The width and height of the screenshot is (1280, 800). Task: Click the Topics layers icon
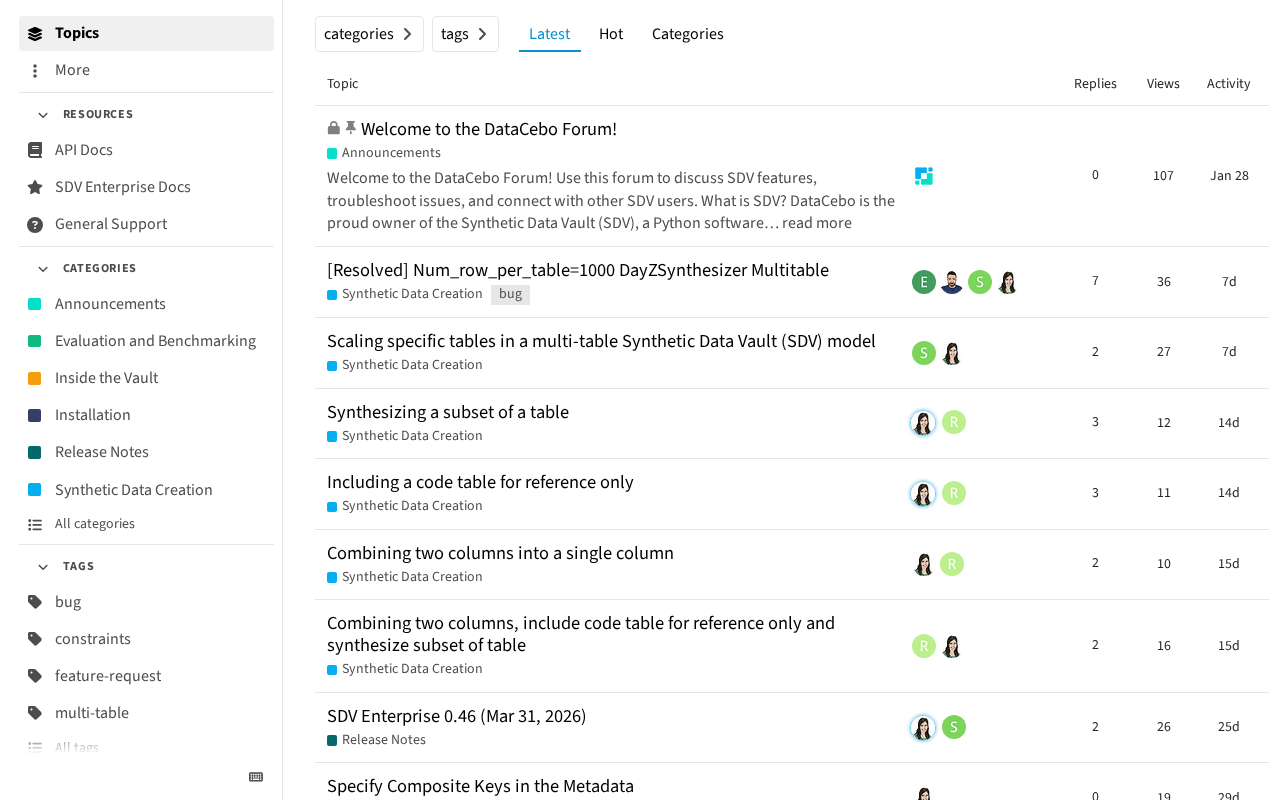pyautogui.click(x=35, y=33)
